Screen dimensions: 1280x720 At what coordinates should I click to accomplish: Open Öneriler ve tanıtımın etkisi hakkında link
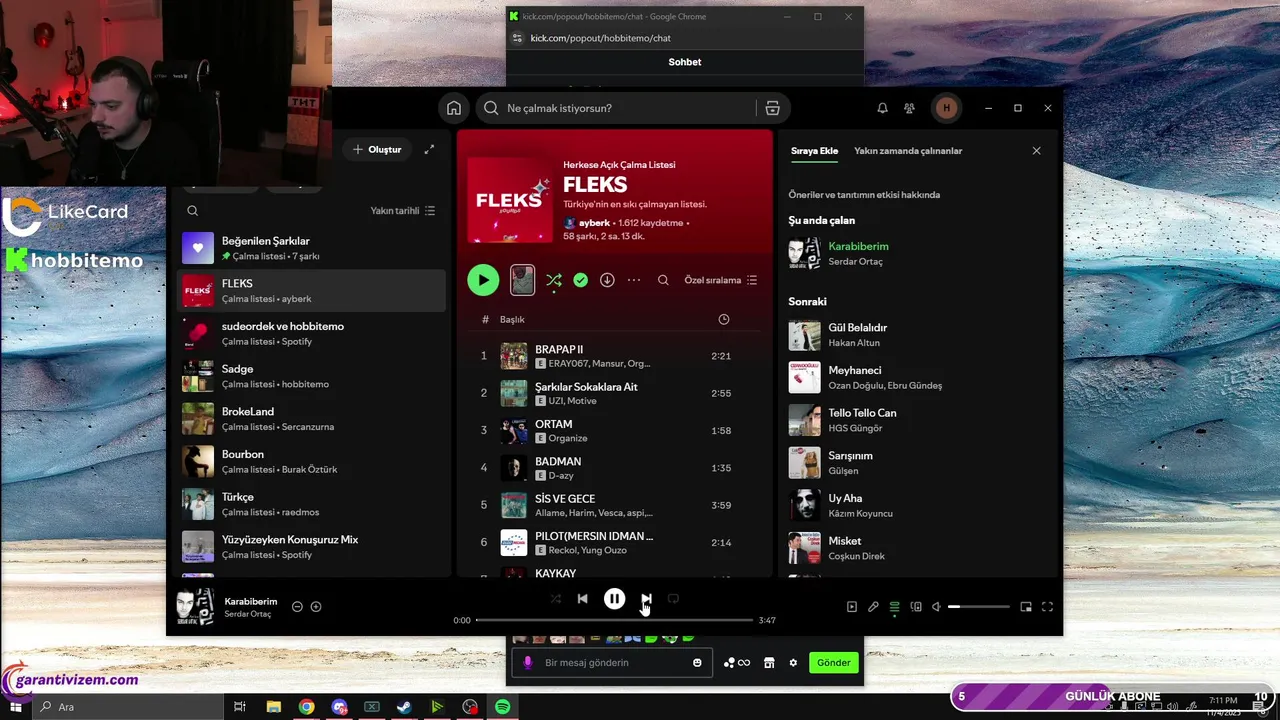(864, 195)
